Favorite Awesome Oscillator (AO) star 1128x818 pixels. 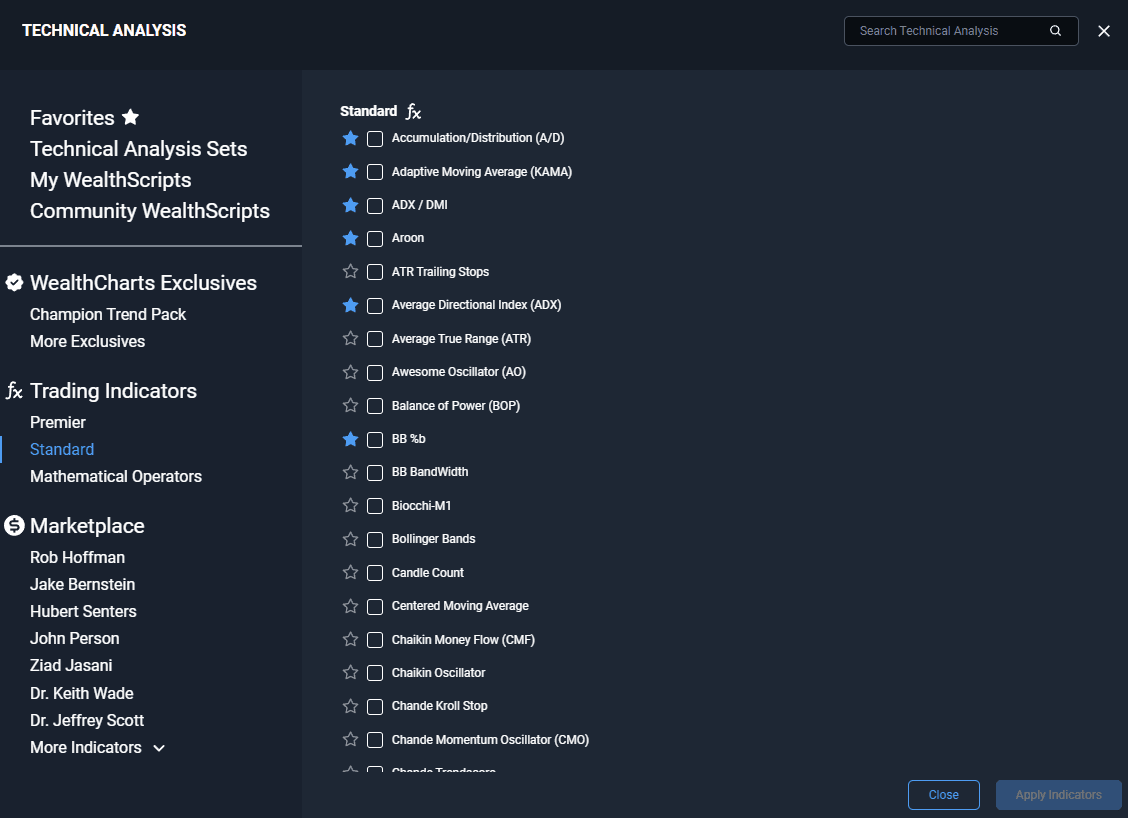pos(350,372)
